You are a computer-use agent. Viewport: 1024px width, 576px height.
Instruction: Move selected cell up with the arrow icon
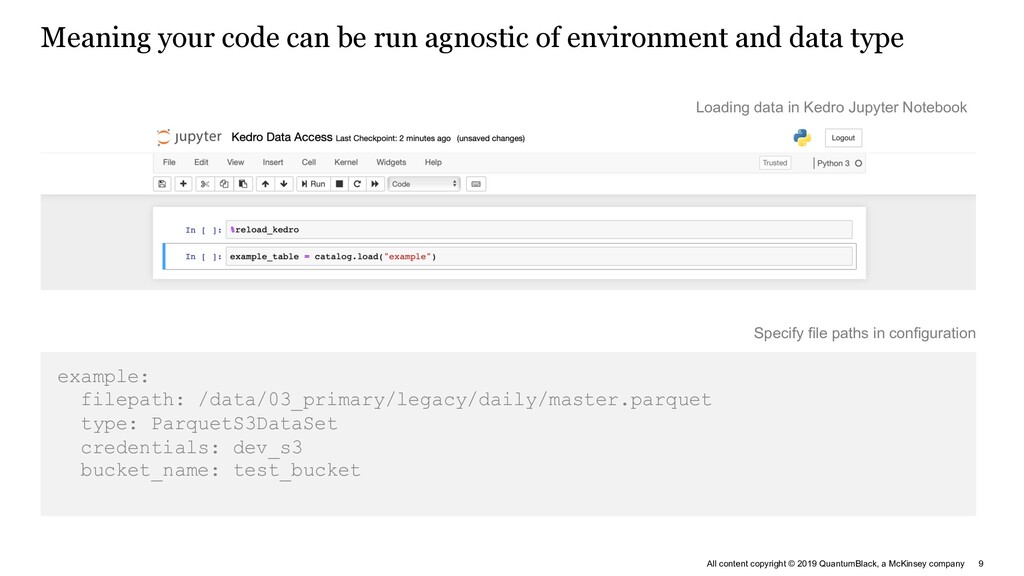(x=265, y=184)
